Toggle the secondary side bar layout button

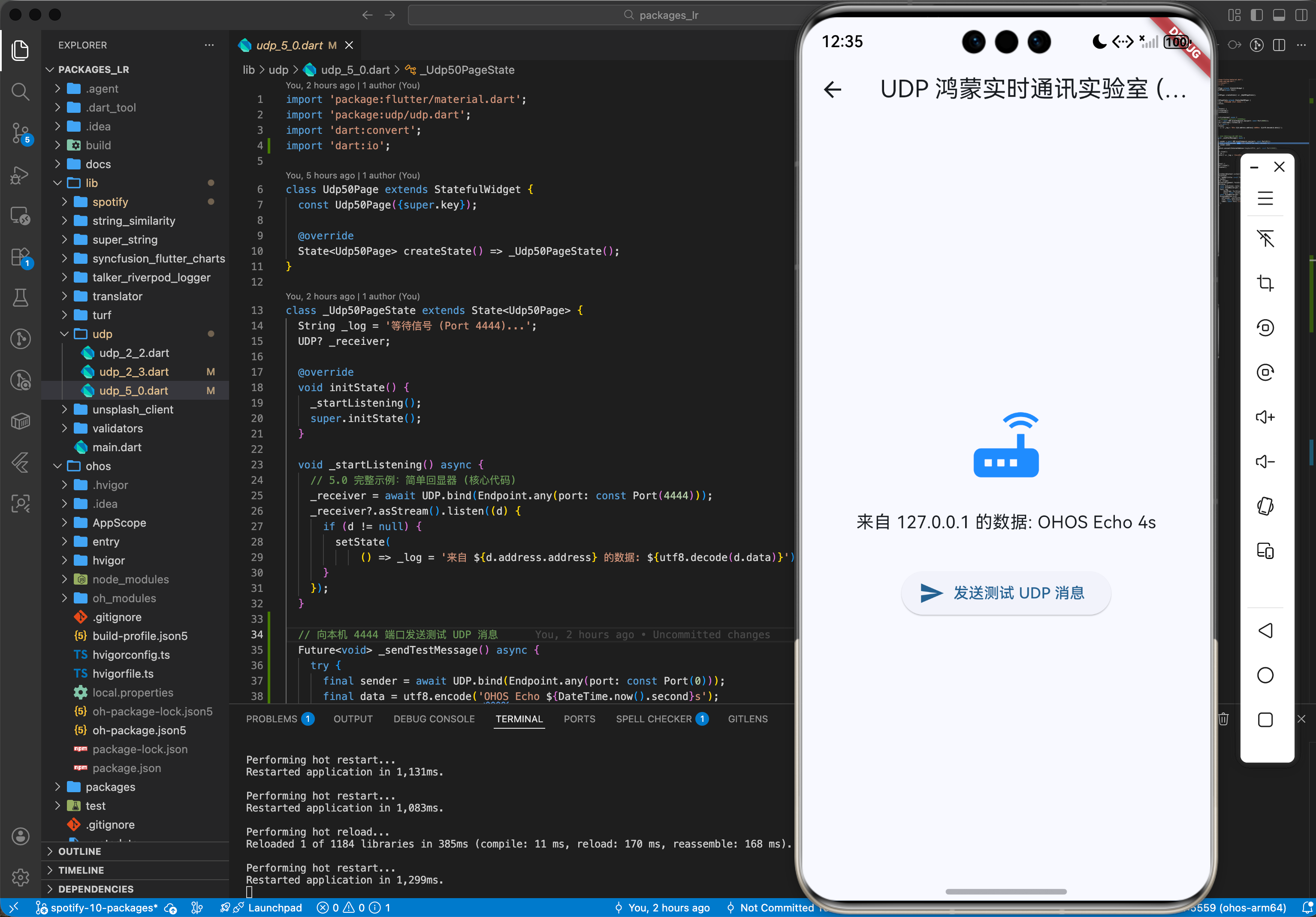click(1301, 15)
